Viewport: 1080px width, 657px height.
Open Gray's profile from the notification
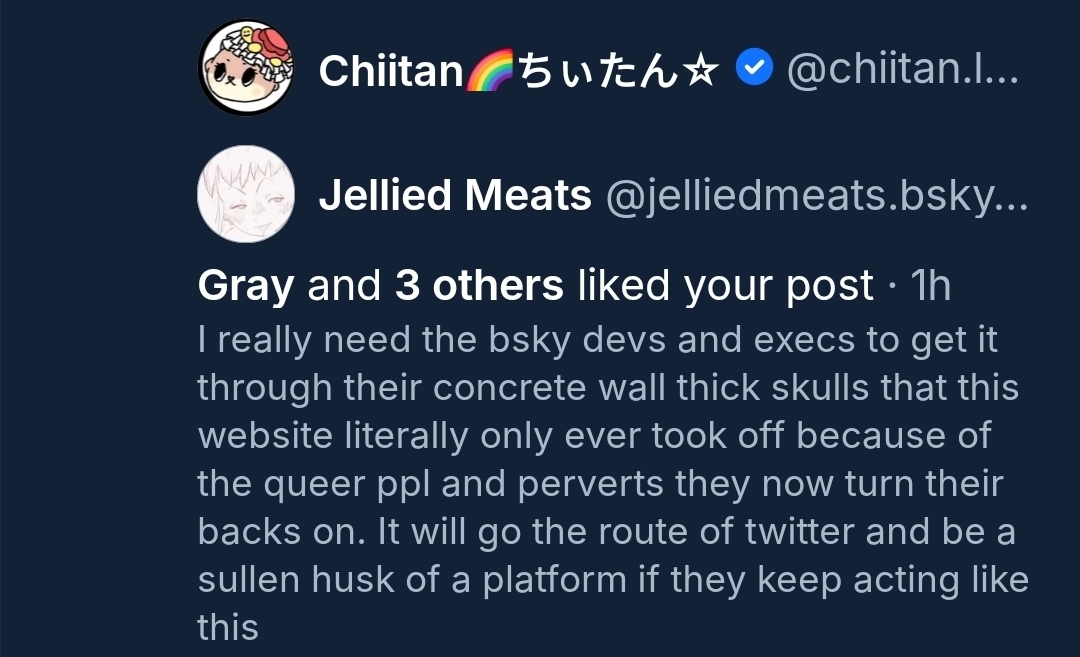(246, 287)
